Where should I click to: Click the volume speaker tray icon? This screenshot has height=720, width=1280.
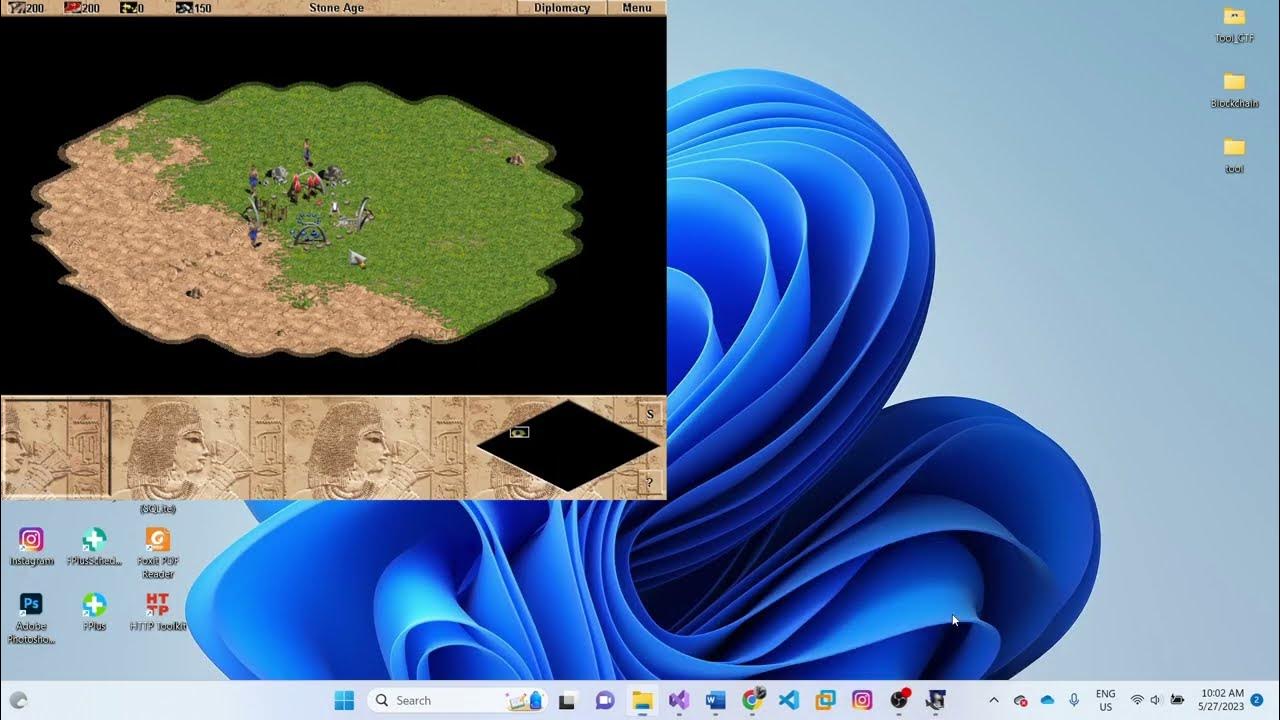click(x=1157, y=700)
